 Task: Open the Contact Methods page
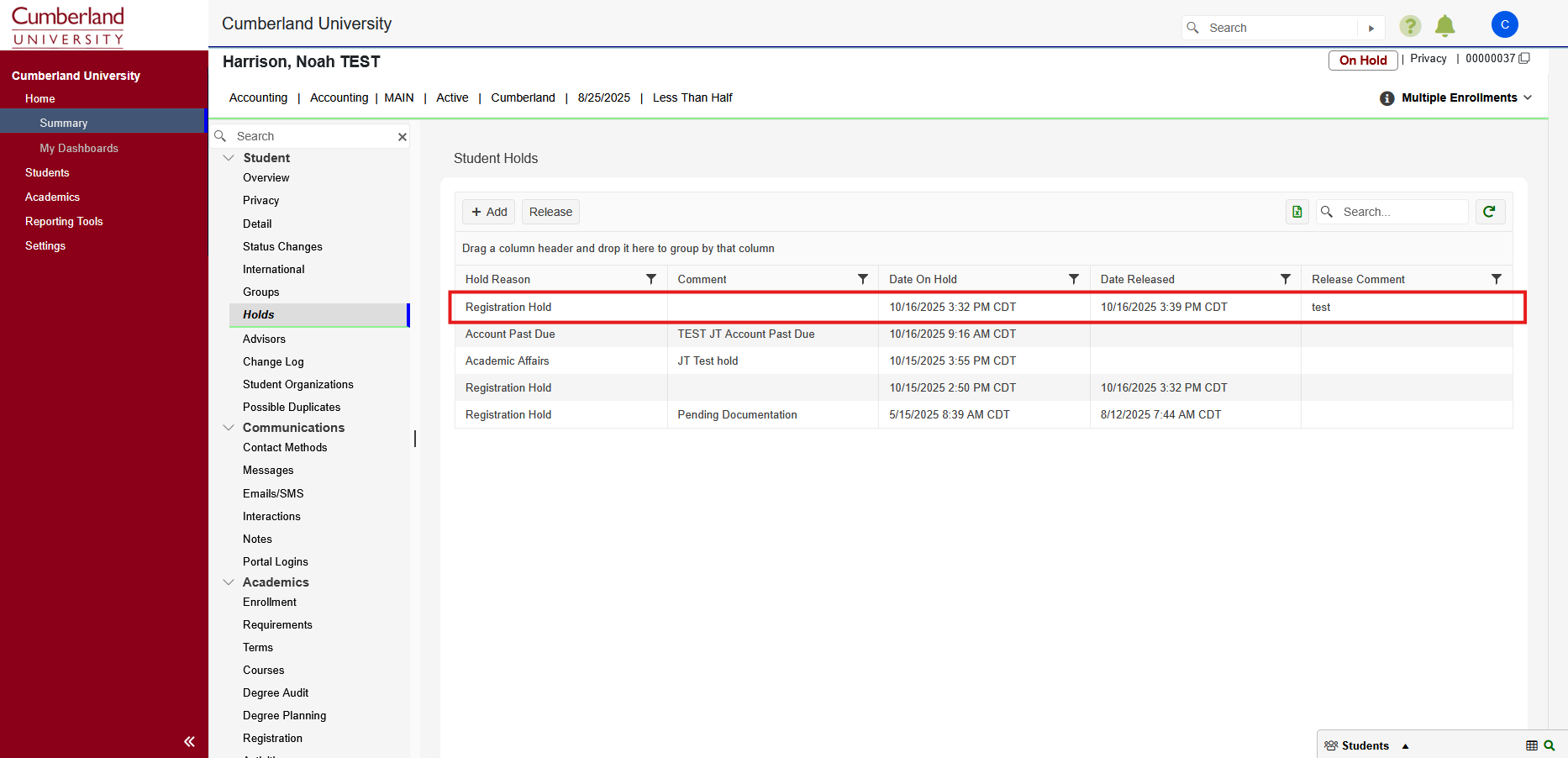pos(285,447)
